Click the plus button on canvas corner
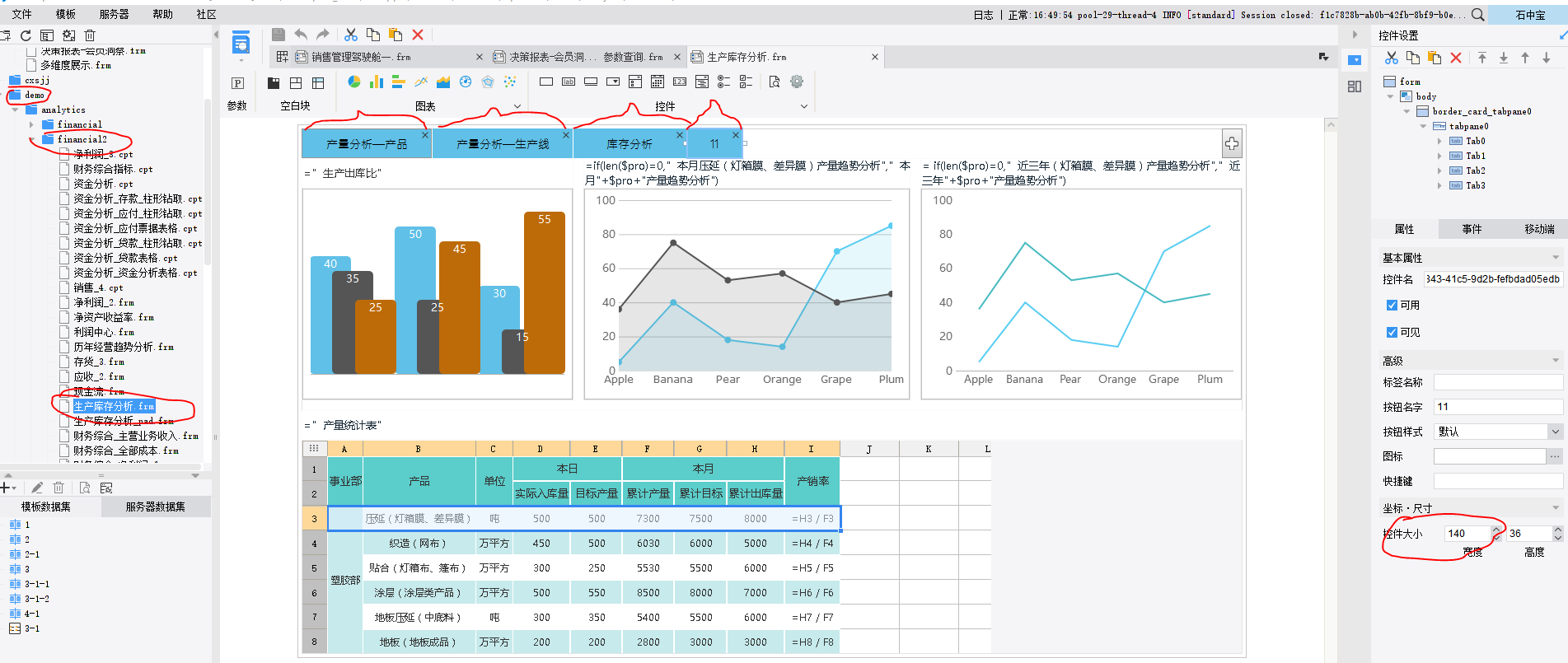Screen dimensions: 1568x663 point(1232,143)
